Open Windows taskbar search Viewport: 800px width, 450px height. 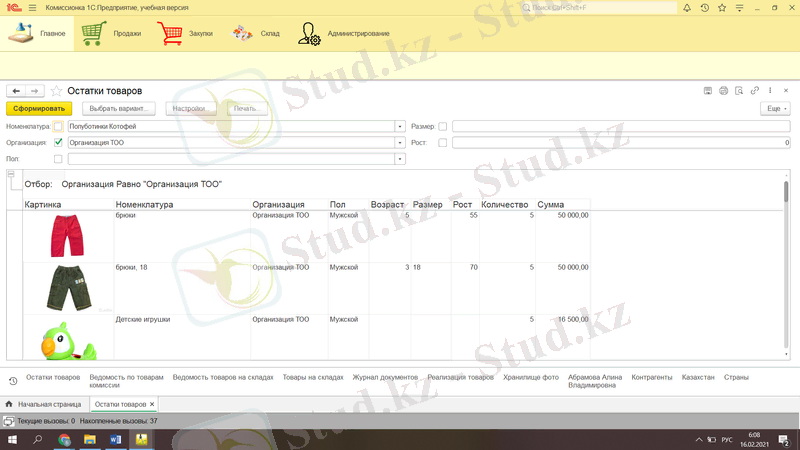[37, 439]
